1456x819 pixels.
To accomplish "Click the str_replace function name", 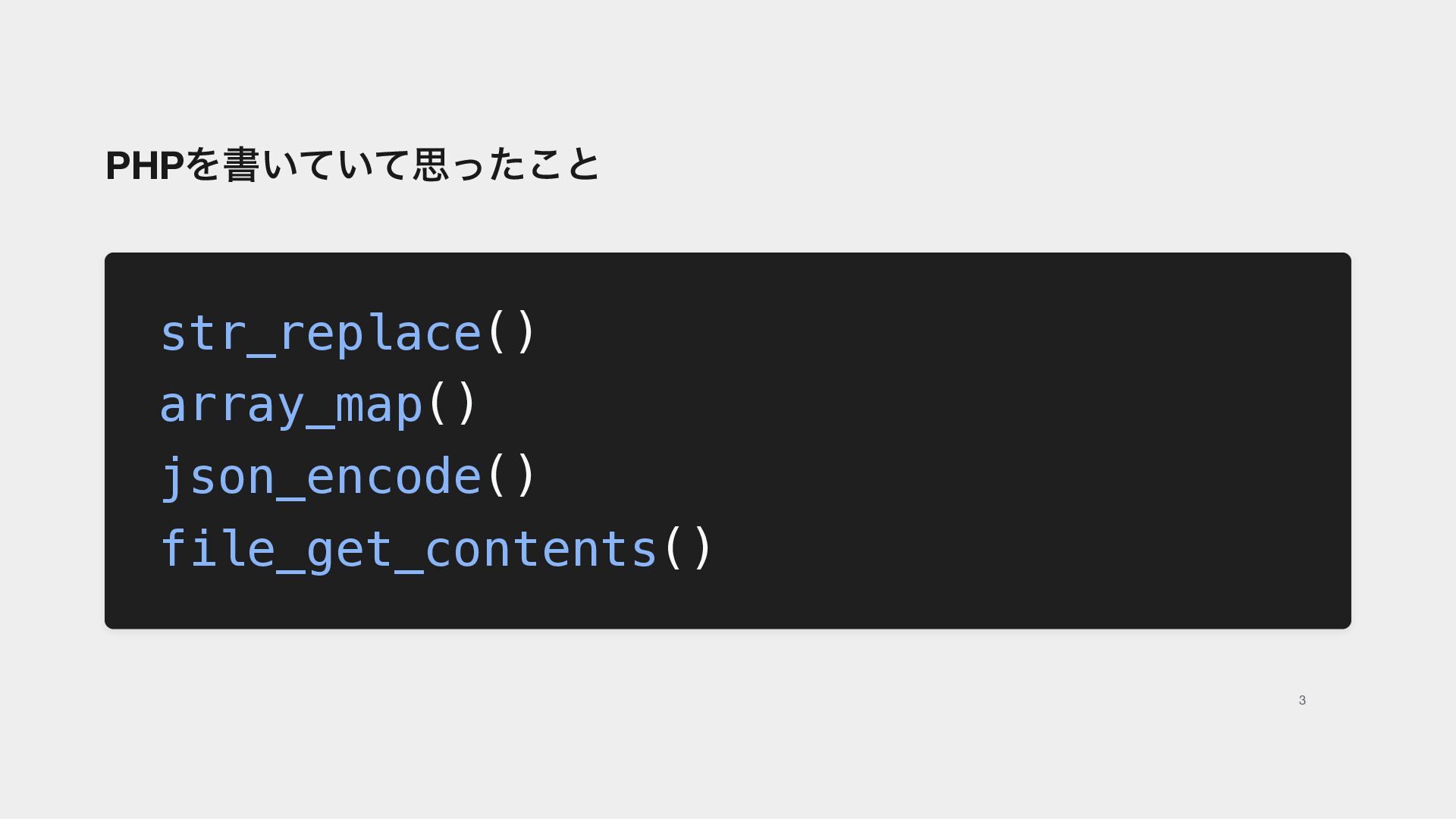I will pyautogui.click(x=321, y=333).
